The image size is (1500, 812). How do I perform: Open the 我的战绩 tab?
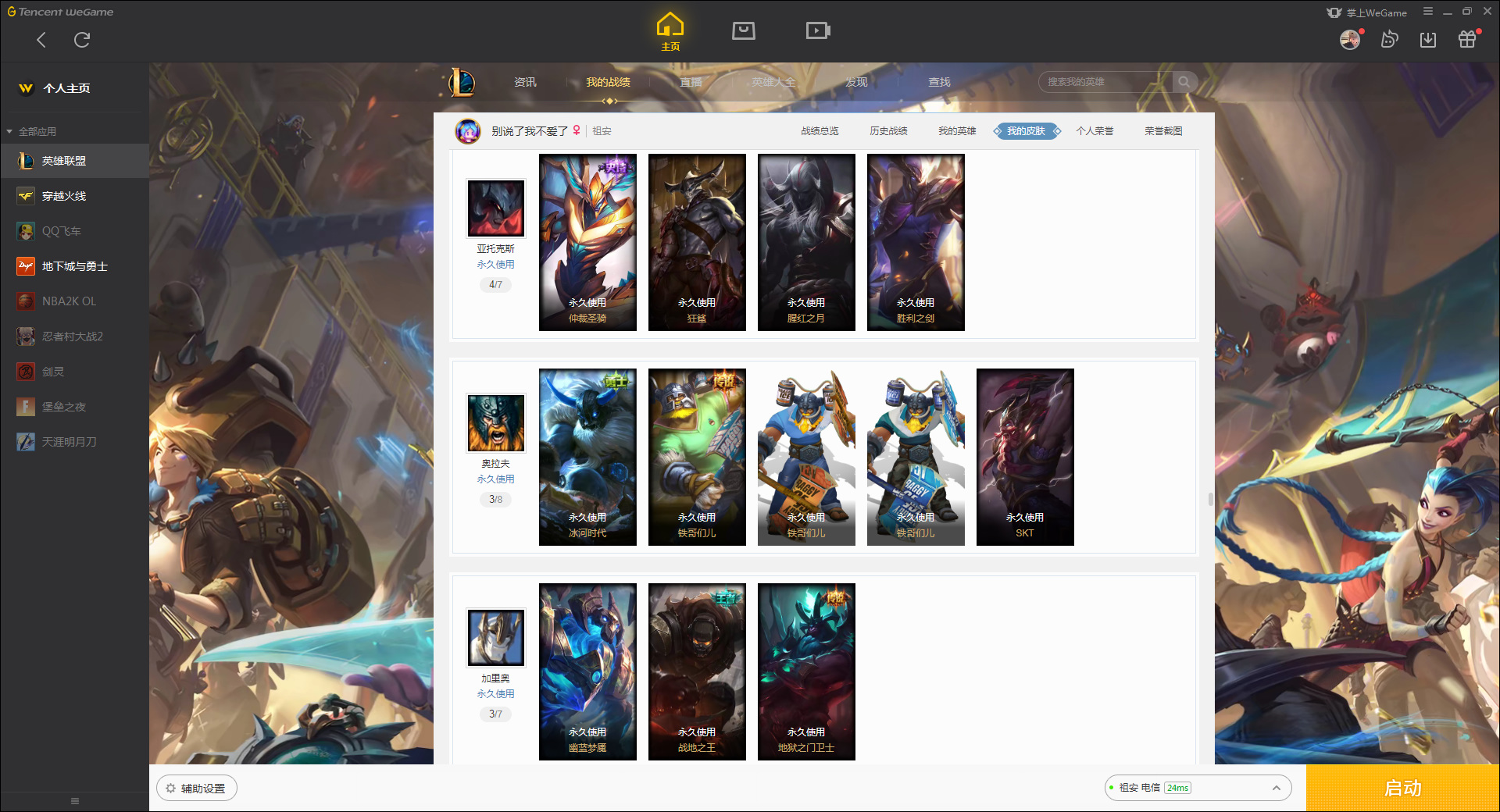pyautogui.click(x=608, y=82)
